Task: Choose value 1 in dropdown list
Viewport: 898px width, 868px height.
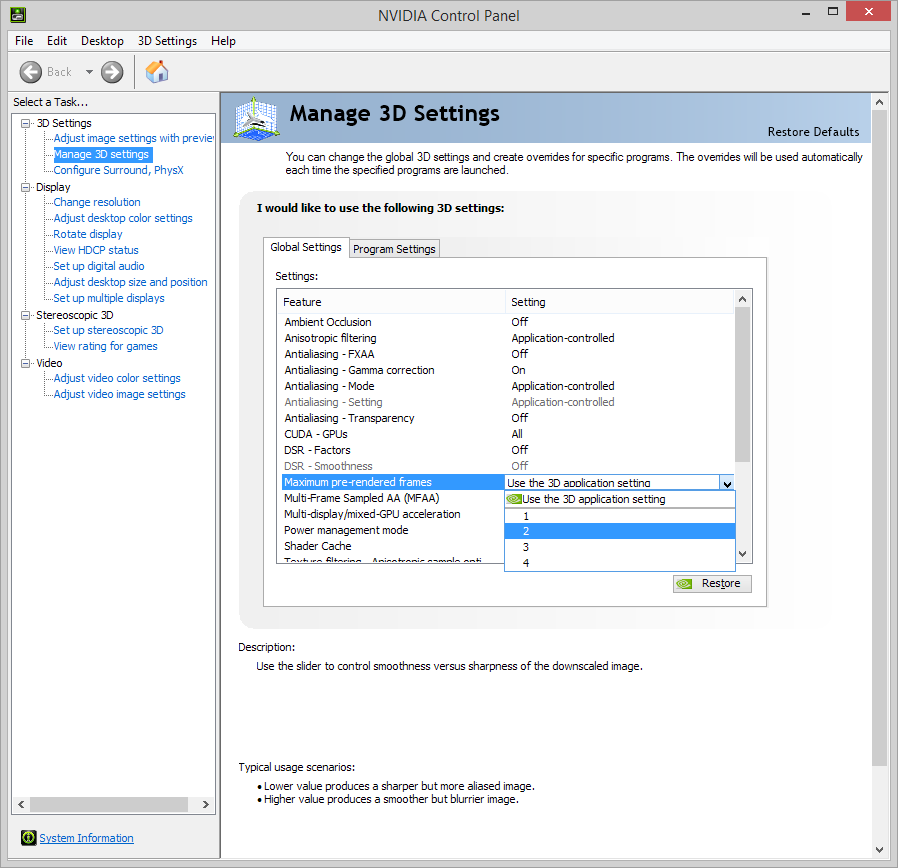Action: (x=620, y=516)
